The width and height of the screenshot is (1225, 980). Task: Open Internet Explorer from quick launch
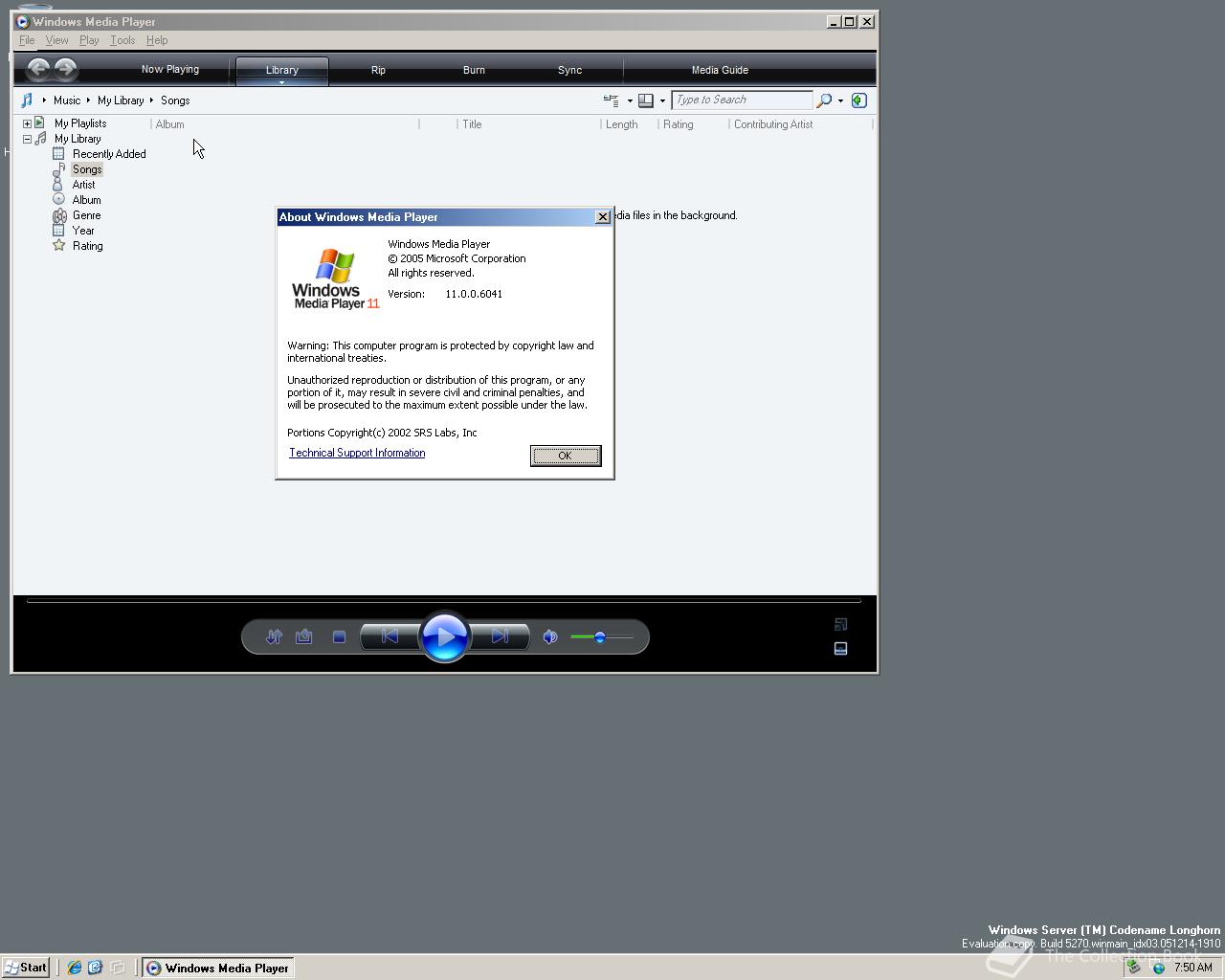click(x=74, y=968)
